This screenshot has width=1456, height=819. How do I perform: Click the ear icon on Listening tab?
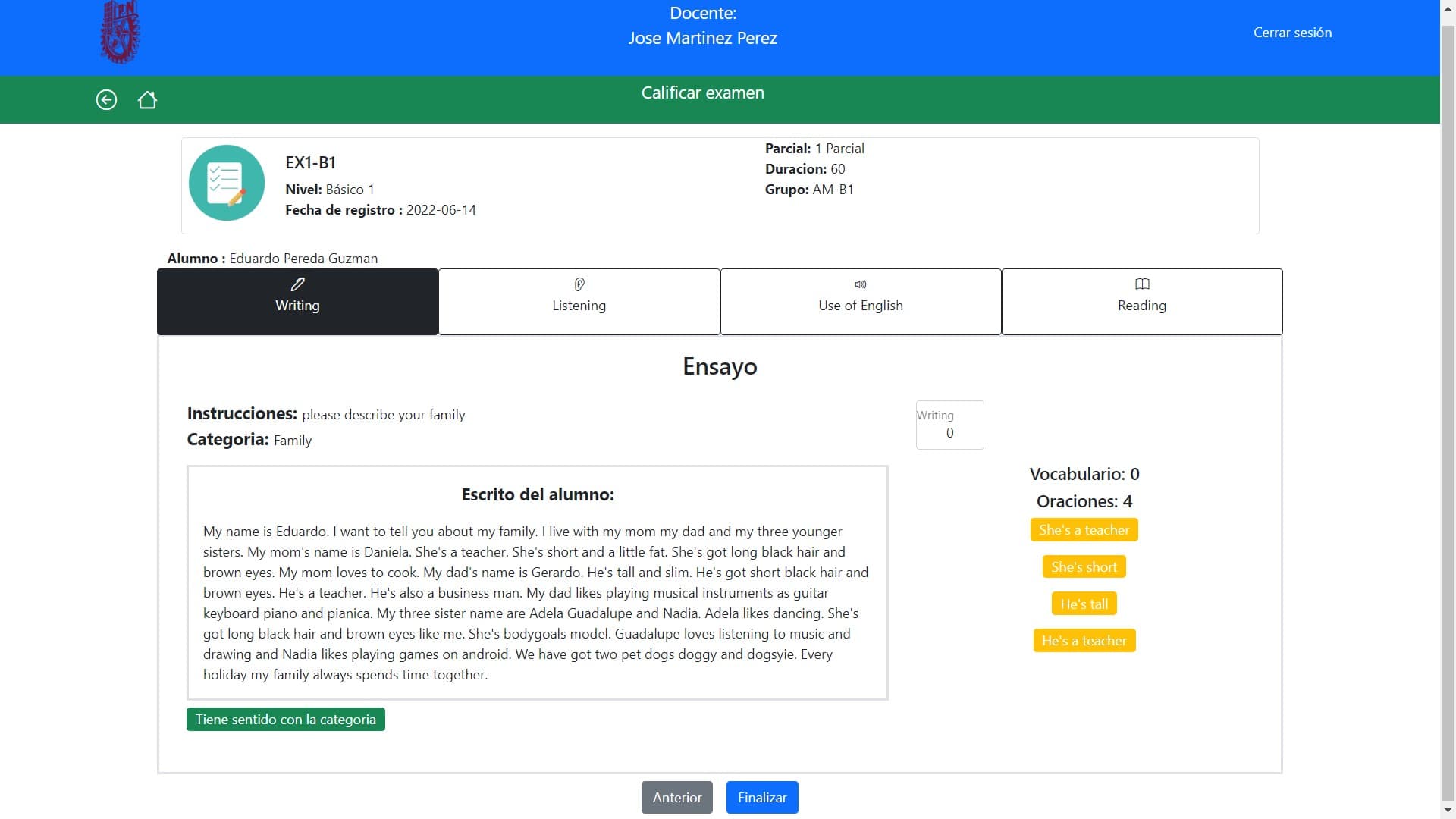click(579, 284)
